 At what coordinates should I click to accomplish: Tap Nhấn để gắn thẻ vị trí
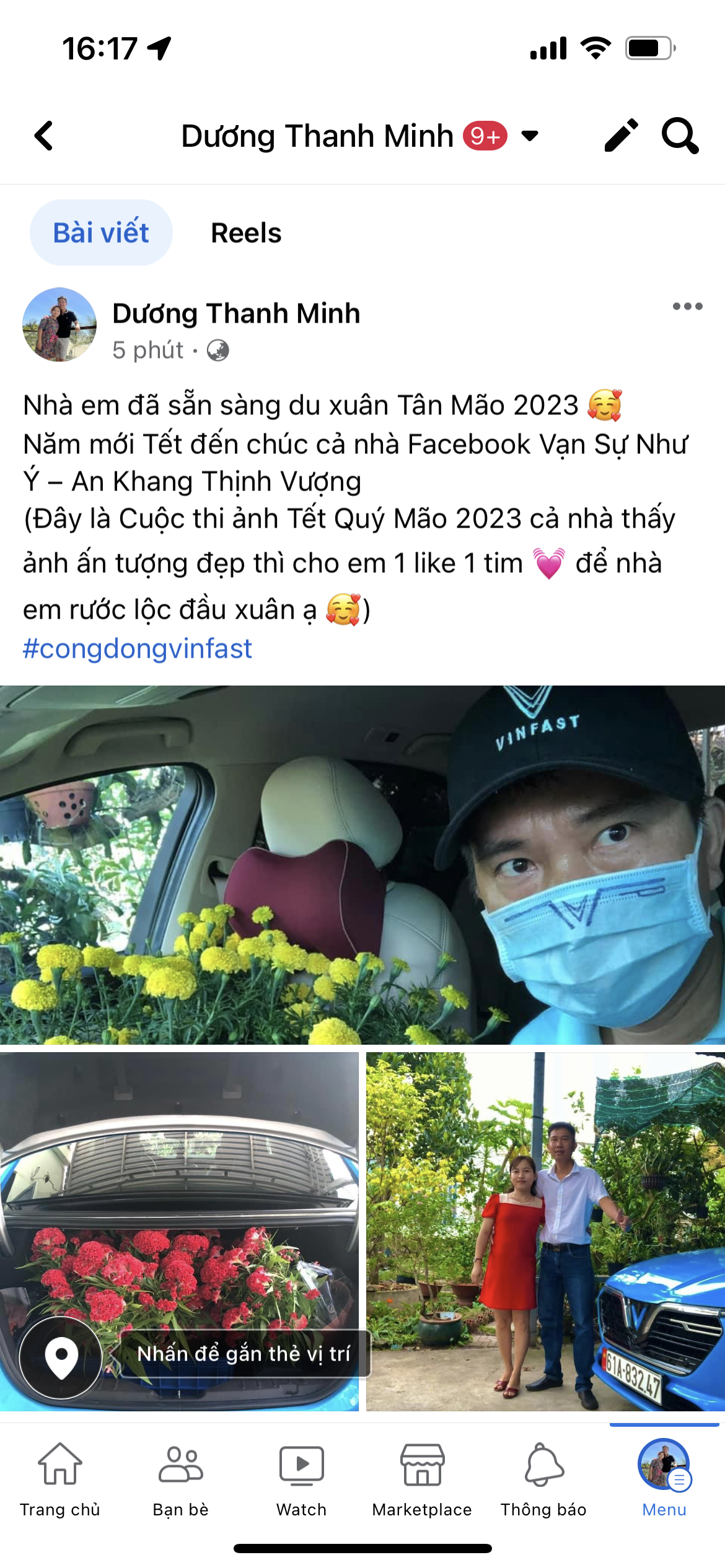[244, 1354]
